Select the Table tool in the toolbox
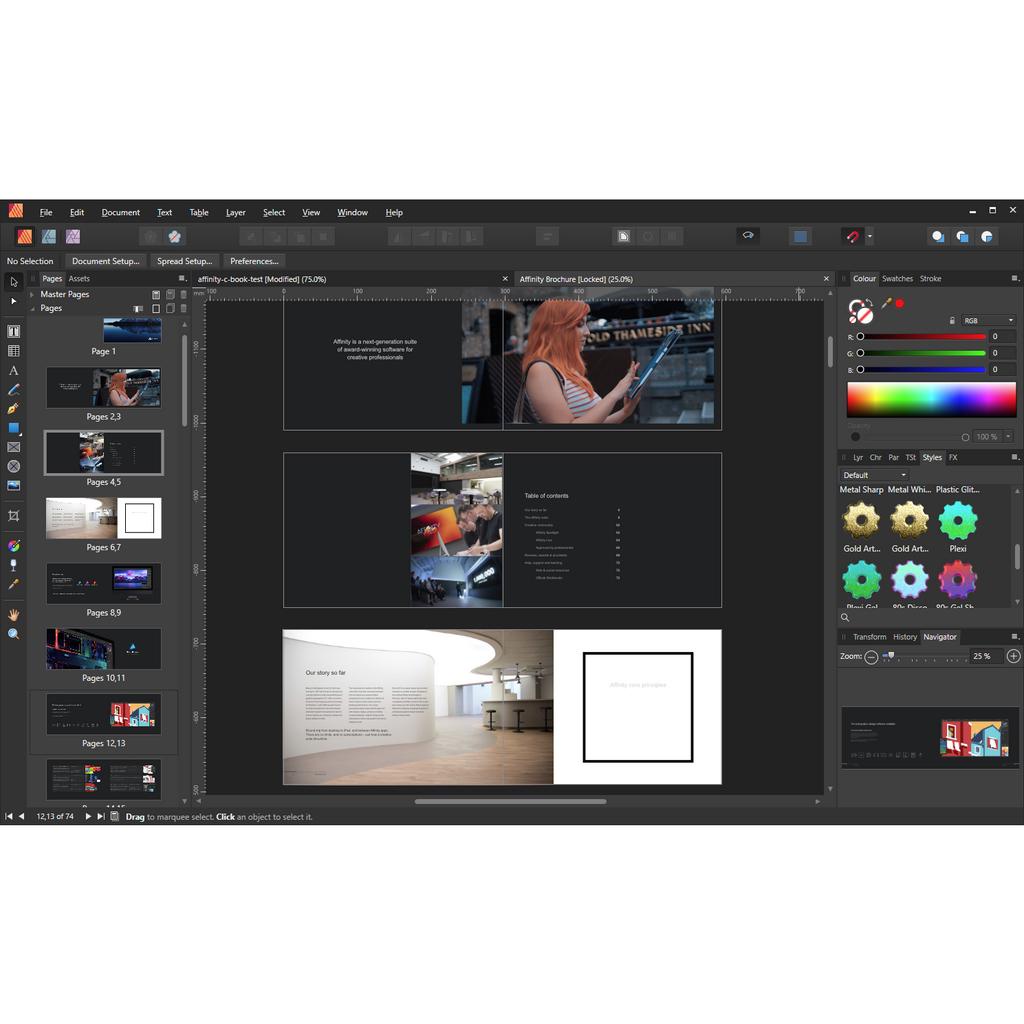The image size is (1024, 1024). (x=14, y=351)
